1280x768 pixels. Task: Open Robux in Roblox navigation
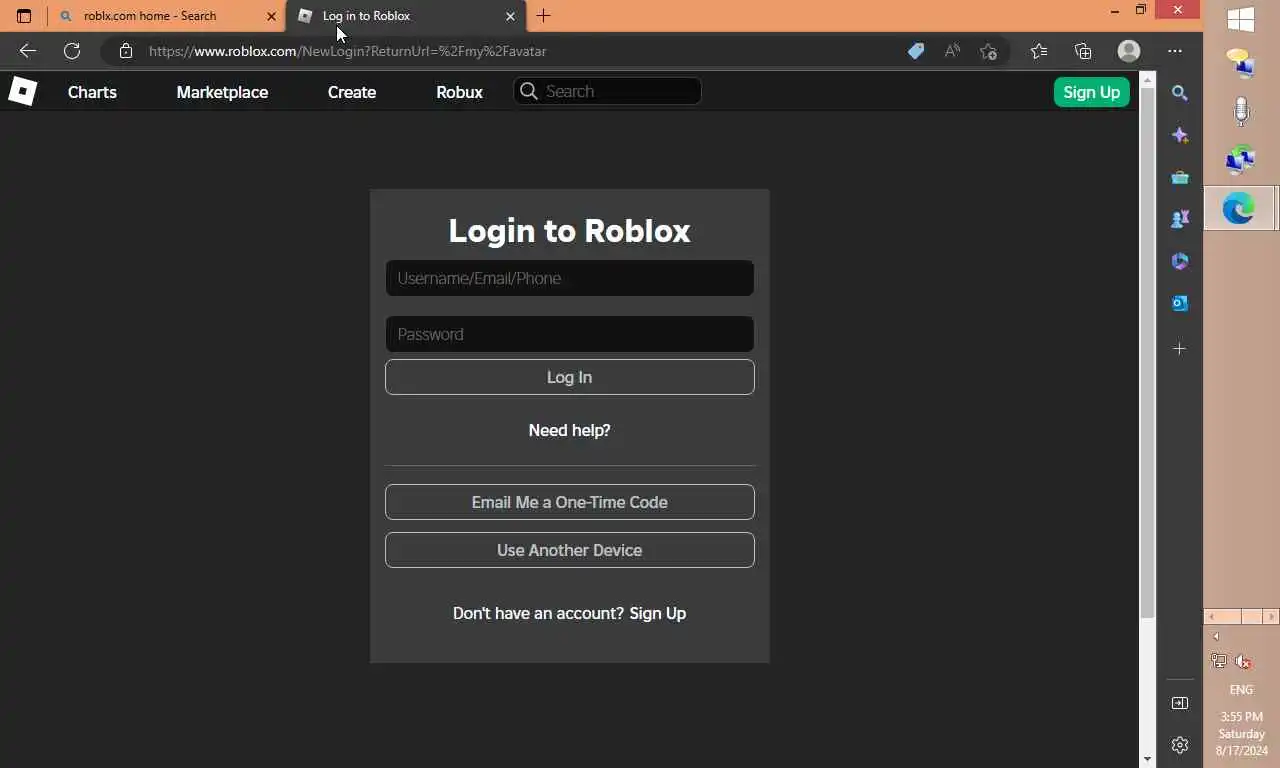point(459,92)
